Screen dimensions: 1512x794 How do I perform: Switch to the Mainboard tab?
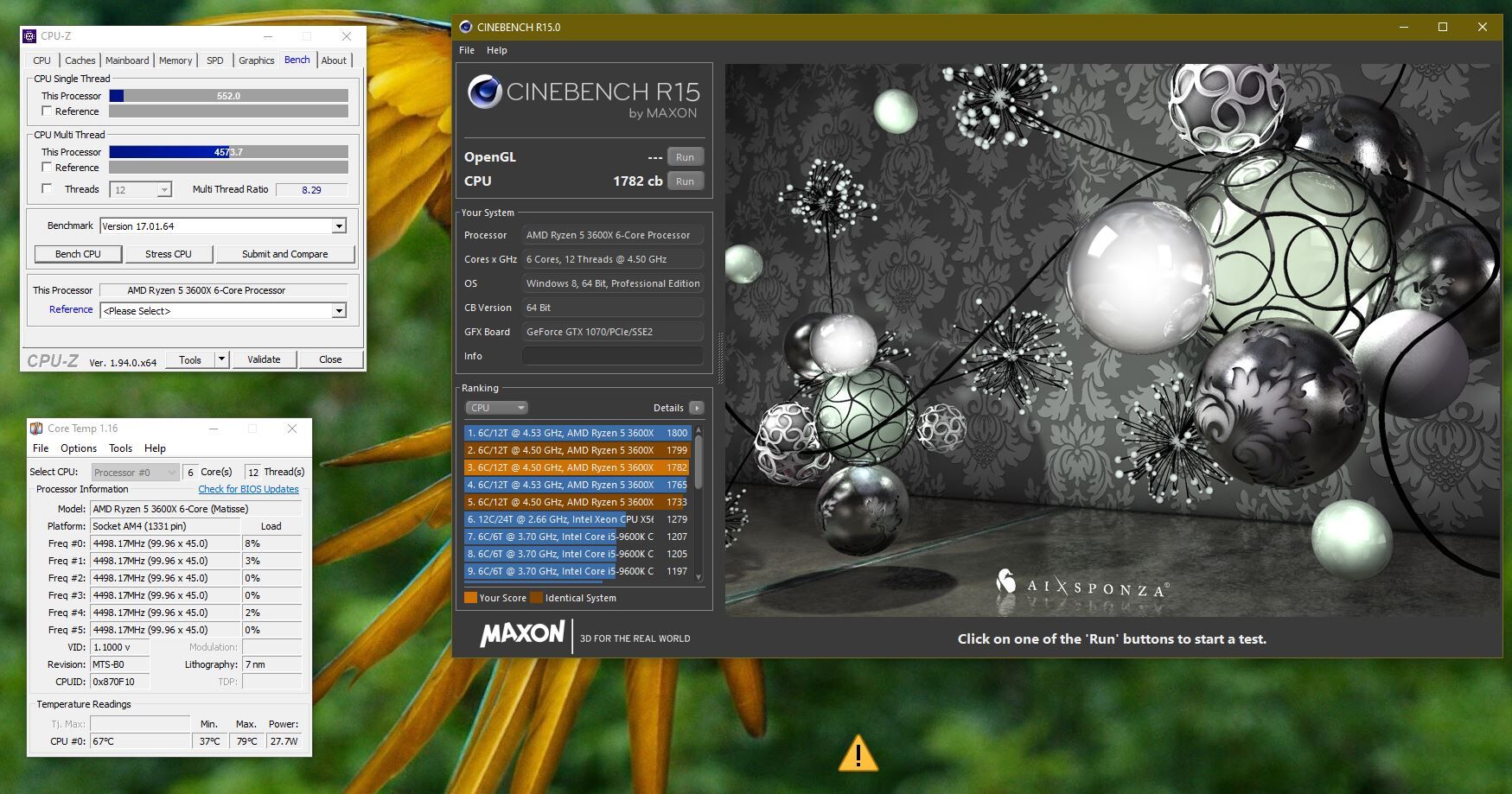[x=127, y=60]
